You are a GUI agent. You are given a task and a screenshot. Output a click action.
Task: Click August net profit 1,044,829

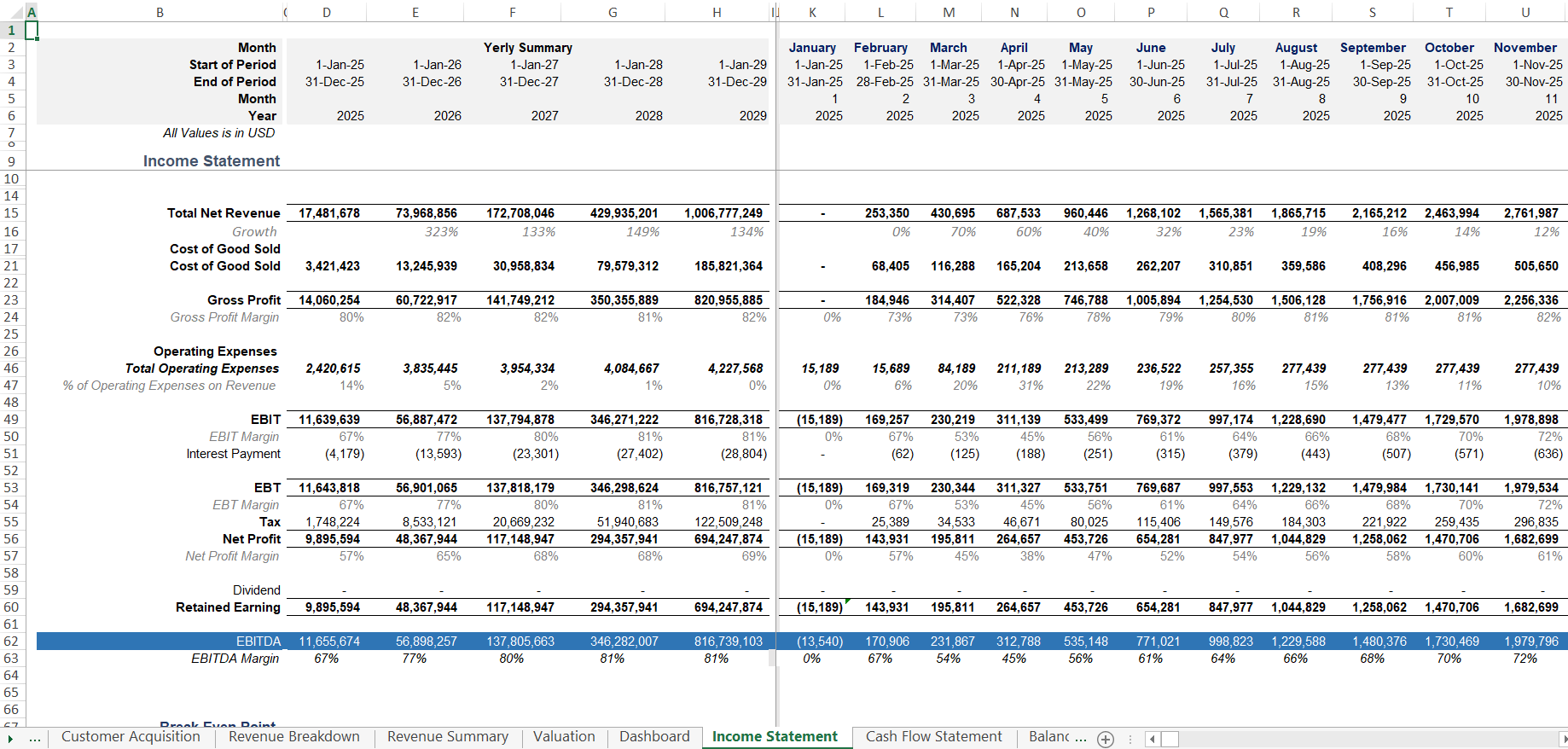(1298, 539)
